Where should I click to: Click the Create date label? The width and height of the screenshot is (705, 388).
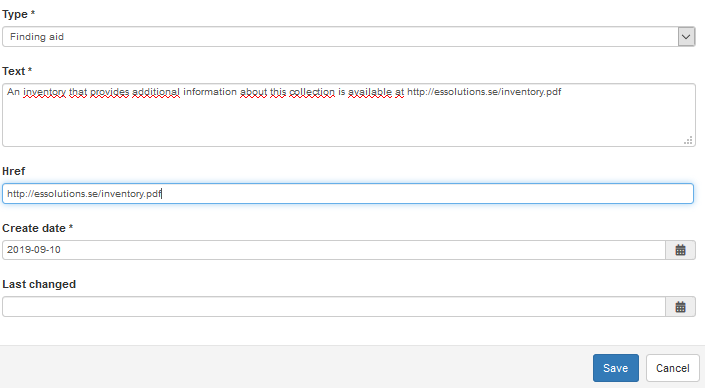point(37,228)
